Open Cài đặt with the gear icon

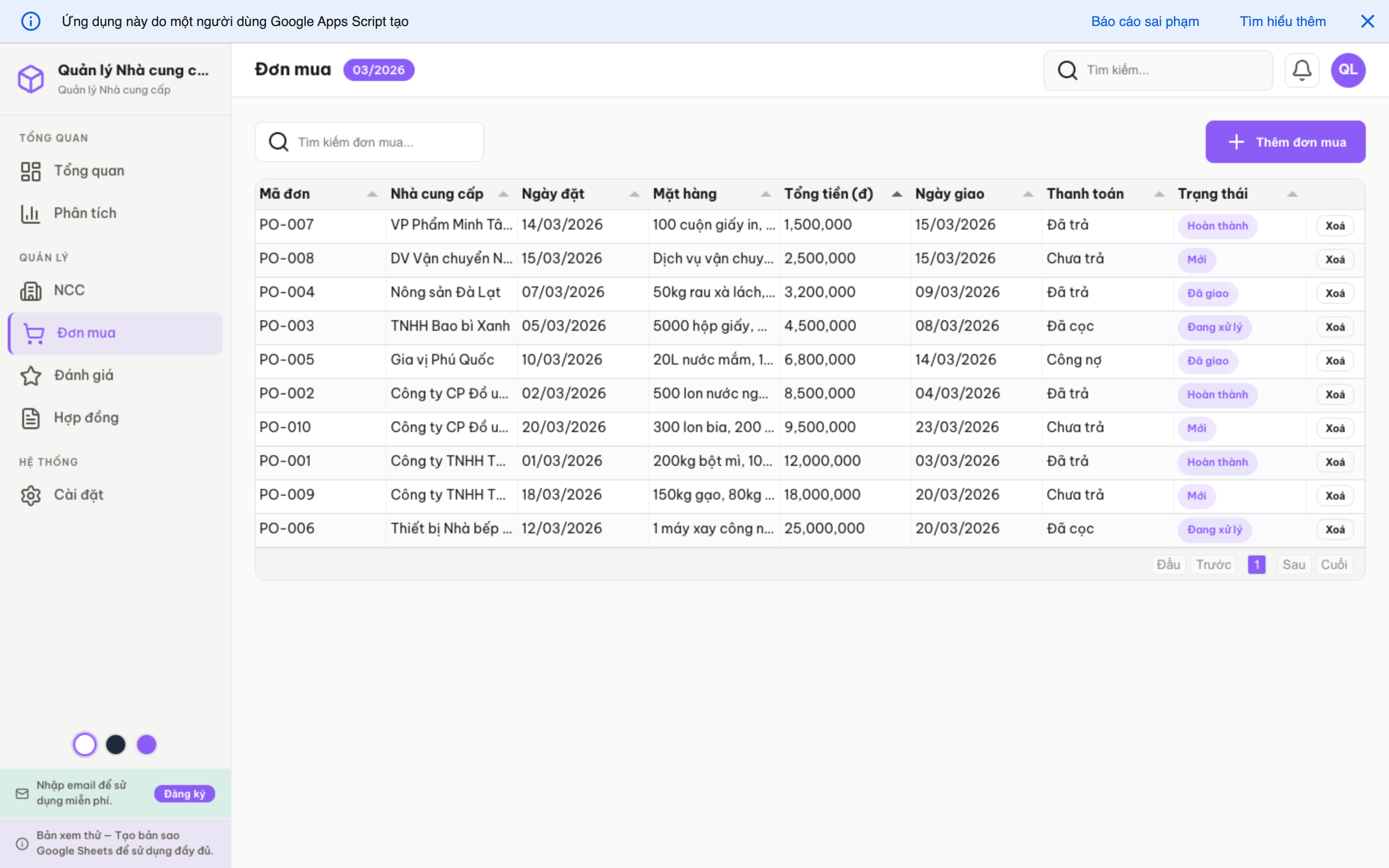pos(30,495)
